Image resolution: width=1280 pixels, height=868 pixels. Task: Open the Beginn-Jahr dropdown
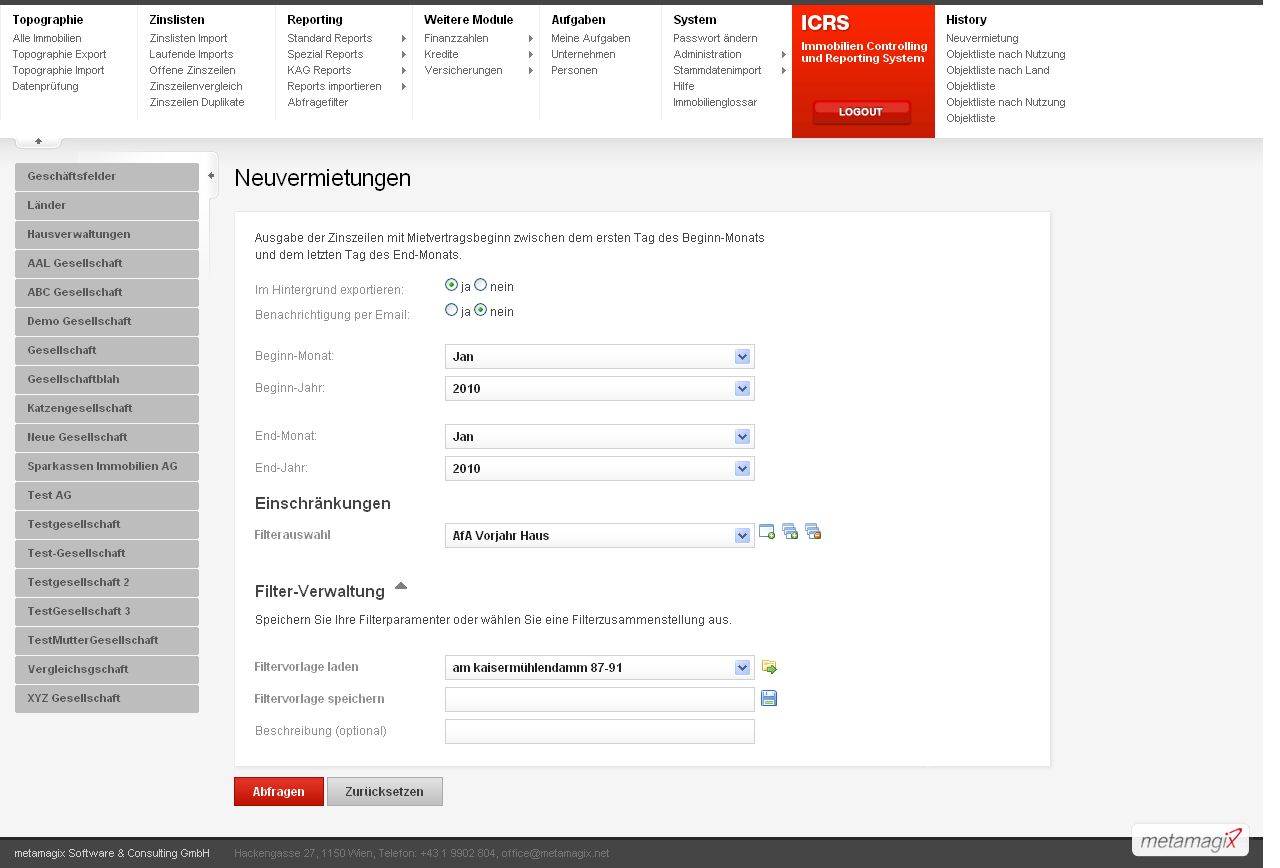click(x=600, y=388)
